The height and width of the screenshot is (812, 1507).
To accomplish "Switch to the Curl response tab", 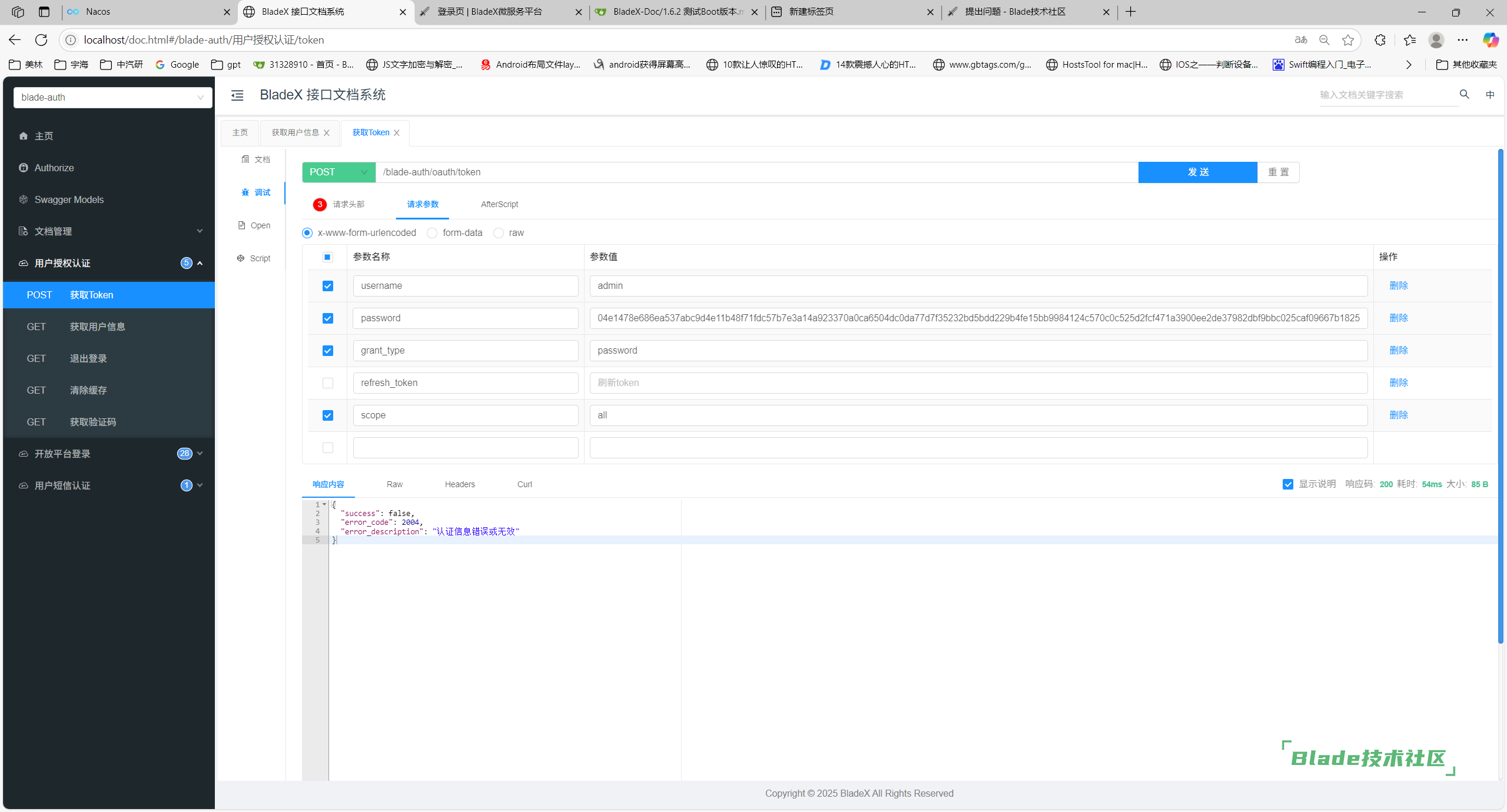I will tap(524, 484).
